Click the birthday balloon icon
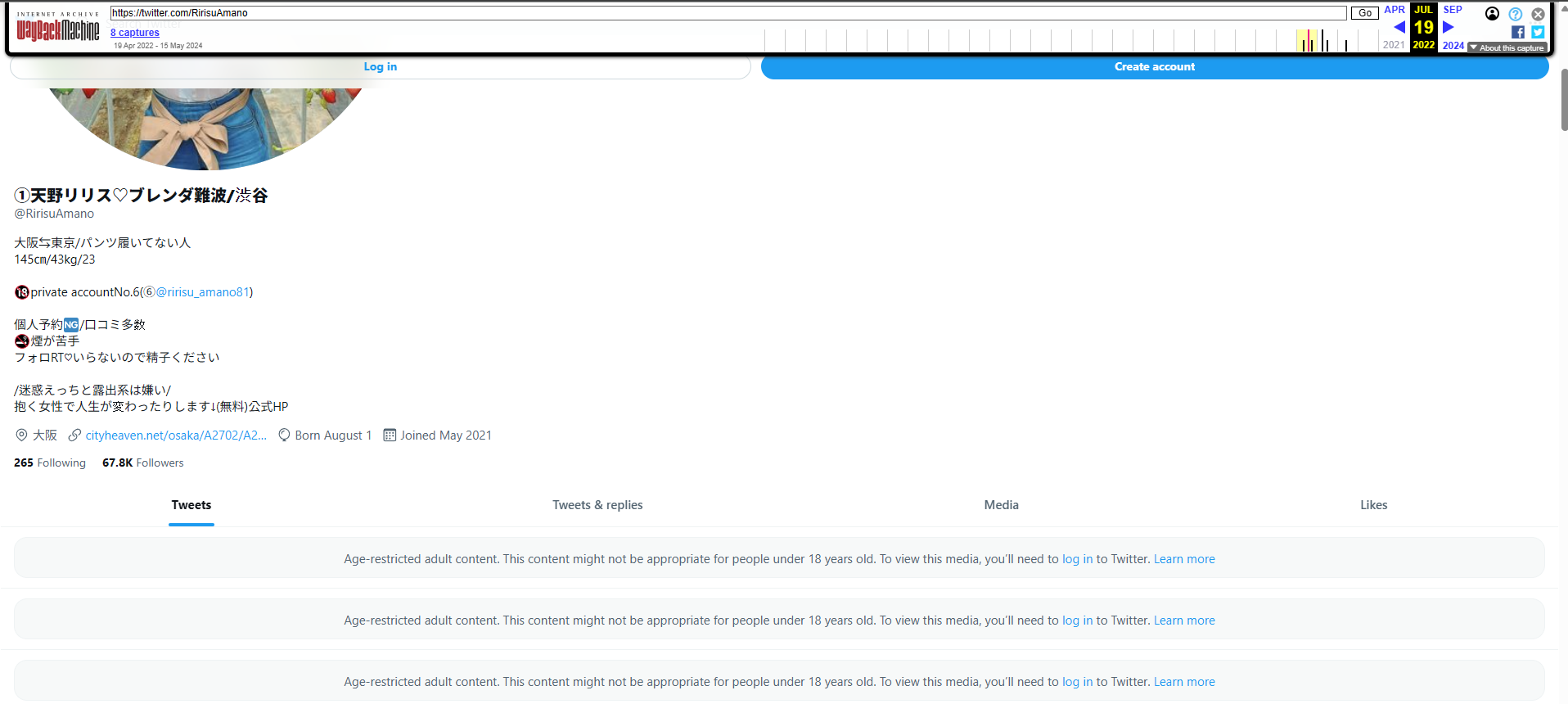1568x704 pixels. (284, 435)
